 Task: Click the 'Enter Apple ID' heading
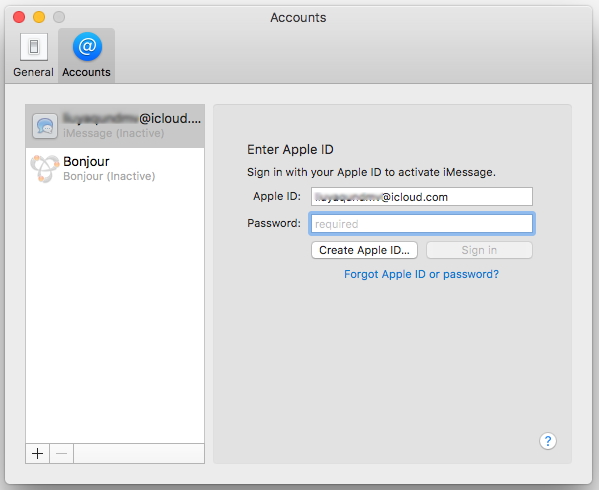(290, 149)
